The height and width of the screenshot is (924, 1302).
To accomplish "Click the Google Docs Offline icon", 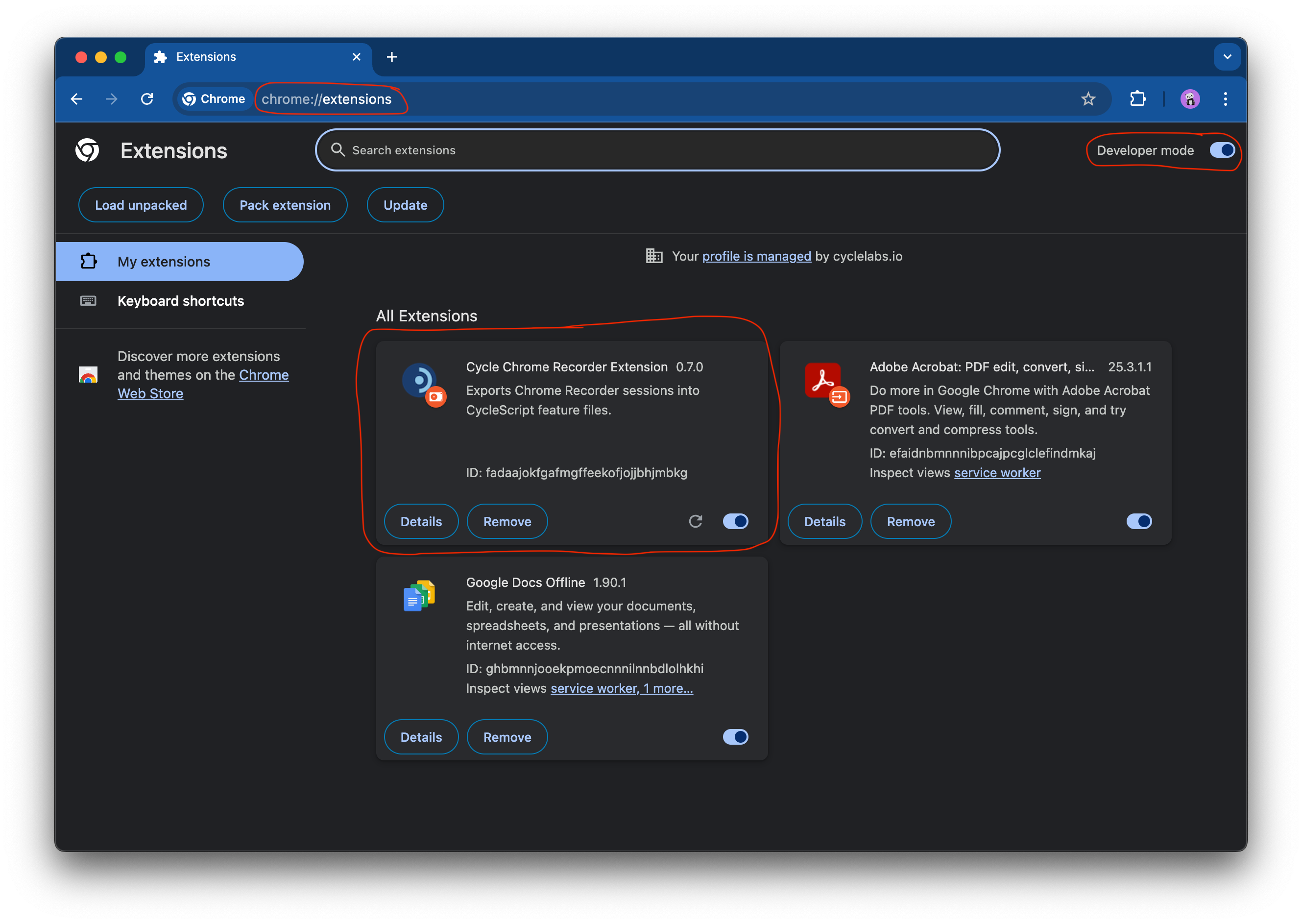I will tap(419, 596).
